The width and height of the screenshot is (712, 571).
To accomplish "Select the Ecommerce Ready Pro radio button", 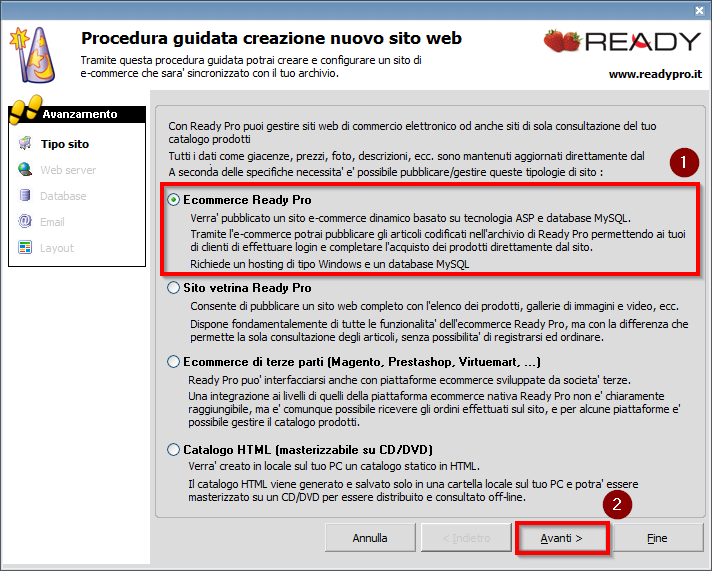I will point(173,199).
